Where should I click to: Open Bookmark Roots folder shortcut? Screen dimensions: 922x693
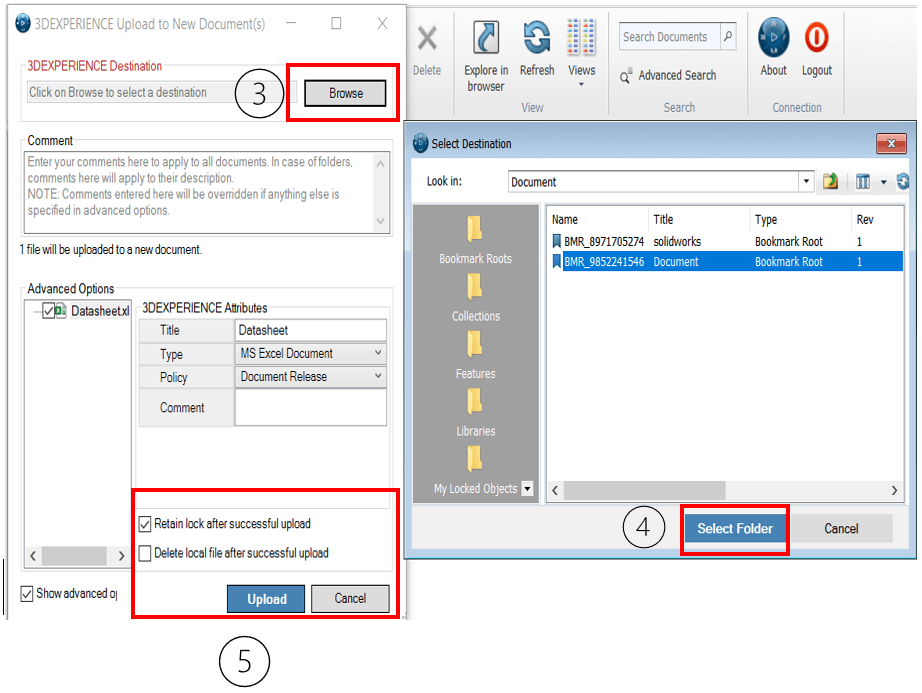(x=475, y=240)
